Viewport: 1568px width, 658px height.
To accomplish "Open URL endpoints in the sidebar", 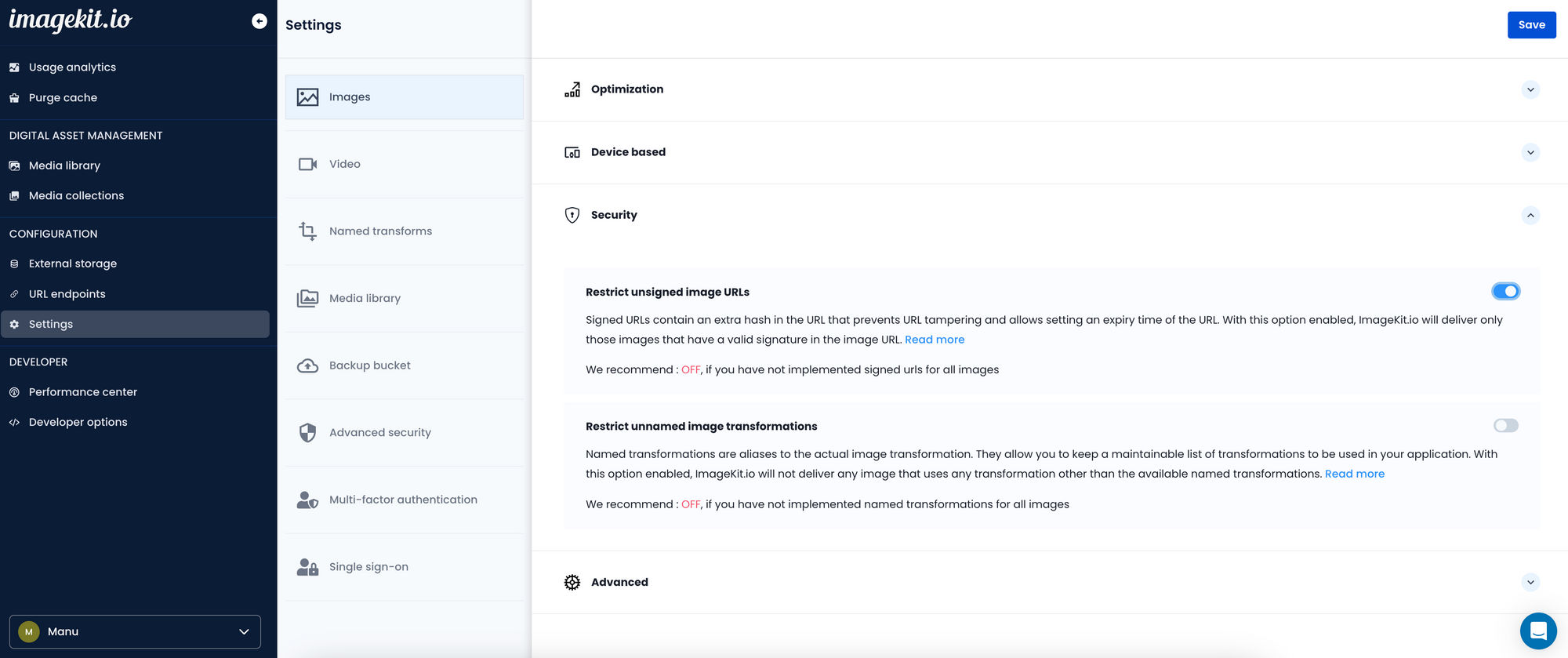I will tap(67, 294).
